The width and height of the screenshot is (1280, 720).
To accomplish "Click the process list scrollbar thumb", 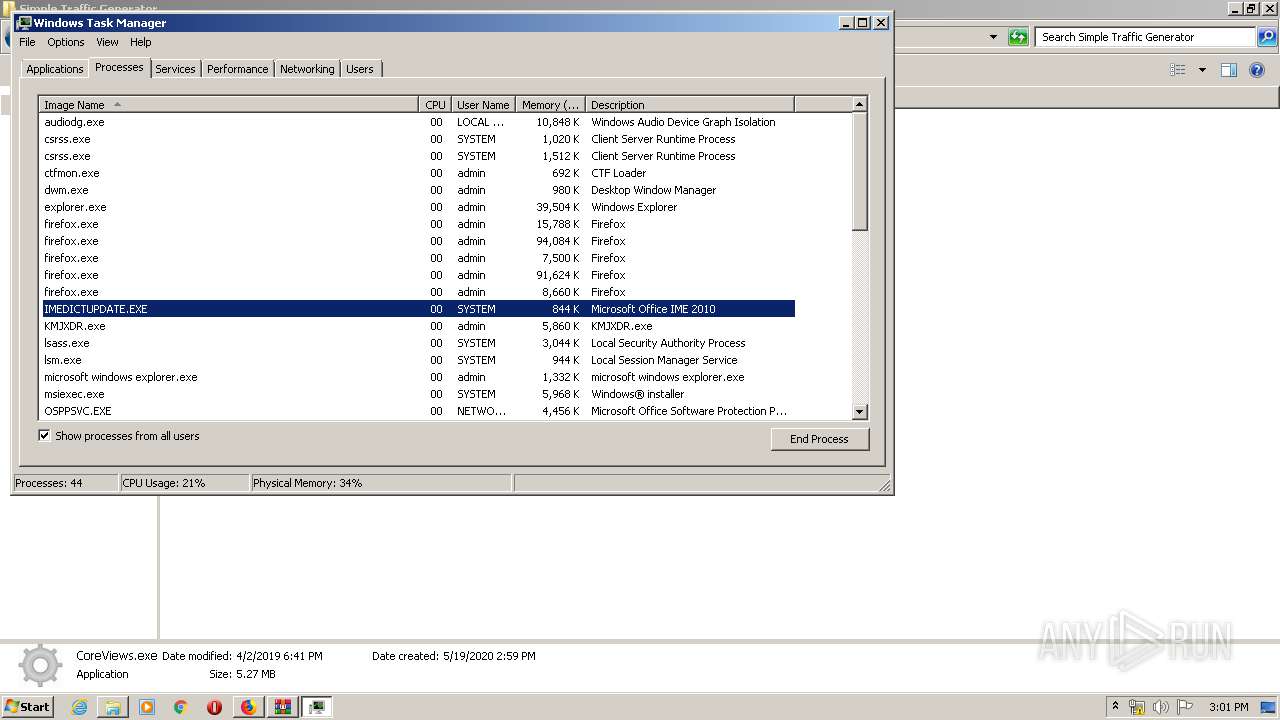I will [859, 171].
